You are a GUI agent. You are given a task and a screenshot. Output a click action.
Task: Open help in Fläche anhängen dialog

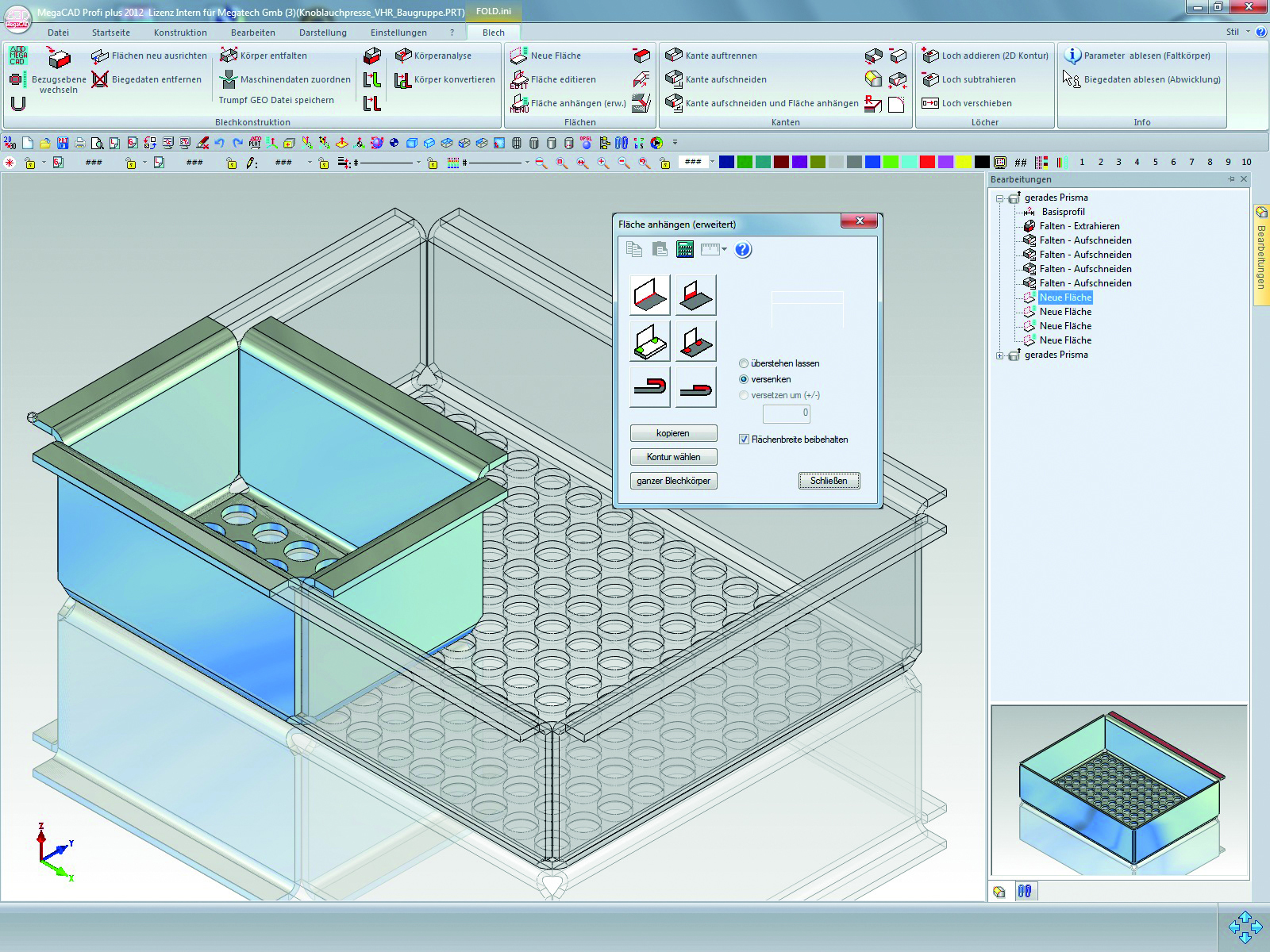(x=743, y=250)
